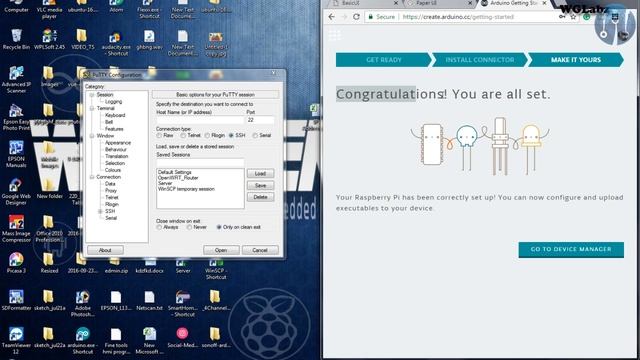Go to the GET READY step
Viewport: 640px width, 360px height.
[383, 60]
